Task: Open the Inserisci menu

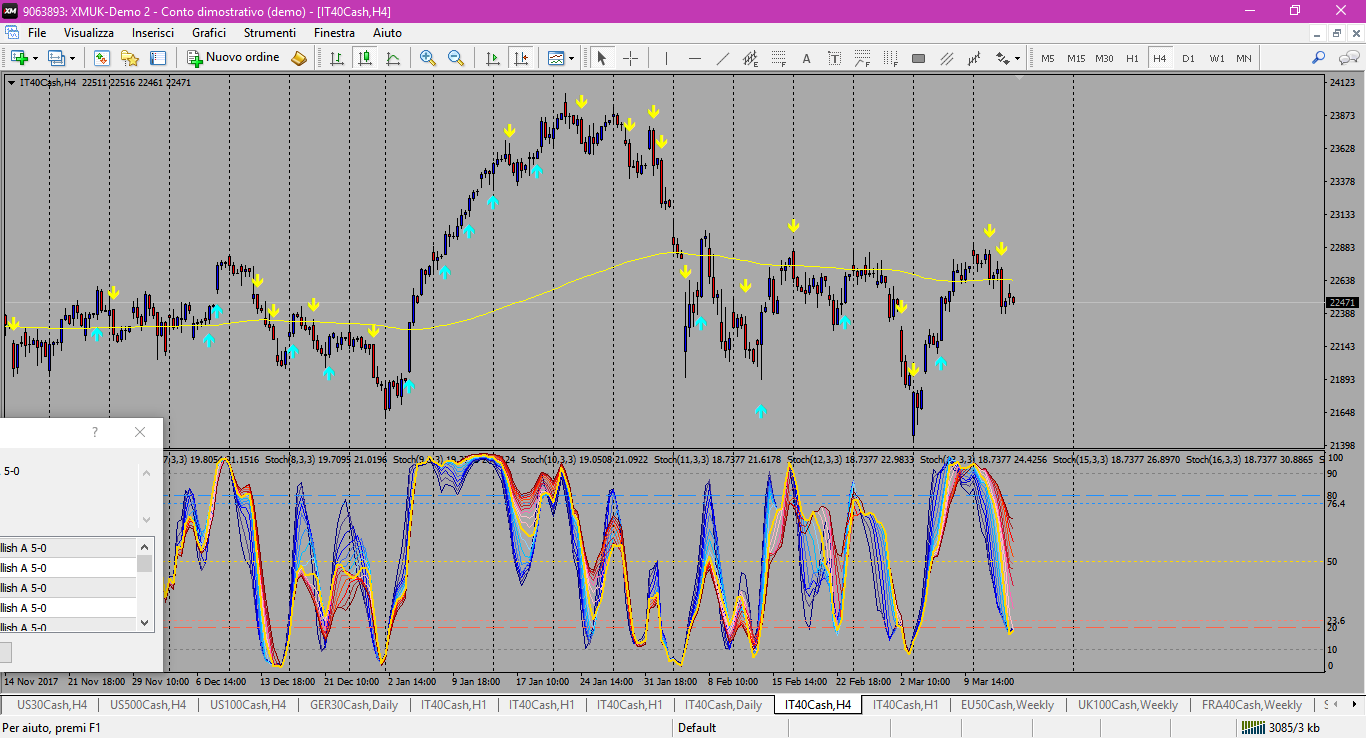Action: (x=153, y=33)
